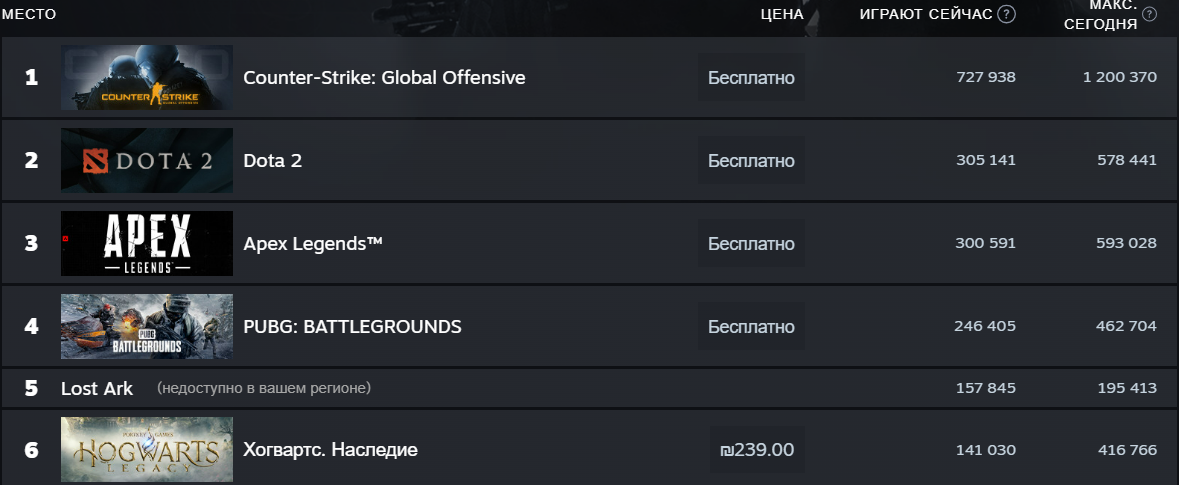The image size is (1179, 485).
Task: Click the Место column header
Action: click(29, 14)
